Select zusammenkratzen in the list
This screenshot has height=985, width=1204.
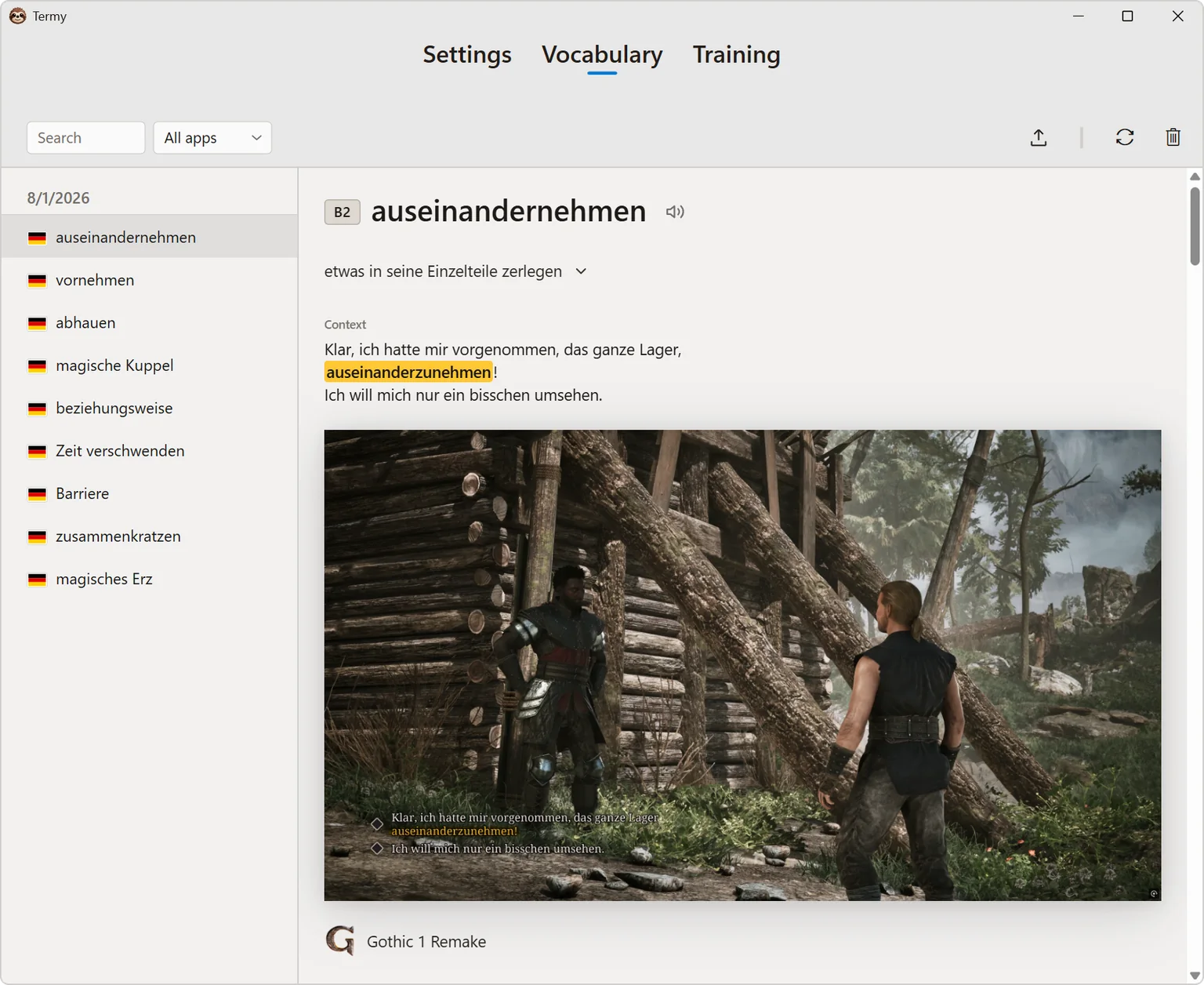click(x=149, y=536)
